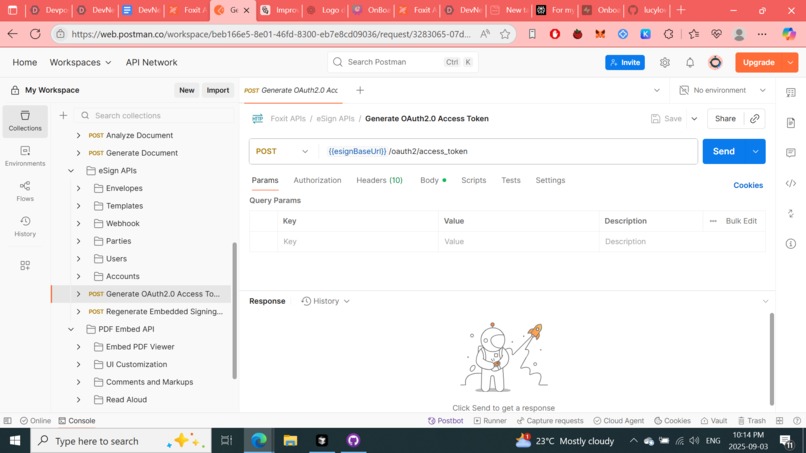806x453 pixels.
Task: Open the related requests icon in right sidebar
Action: click(x=791, y=213)
